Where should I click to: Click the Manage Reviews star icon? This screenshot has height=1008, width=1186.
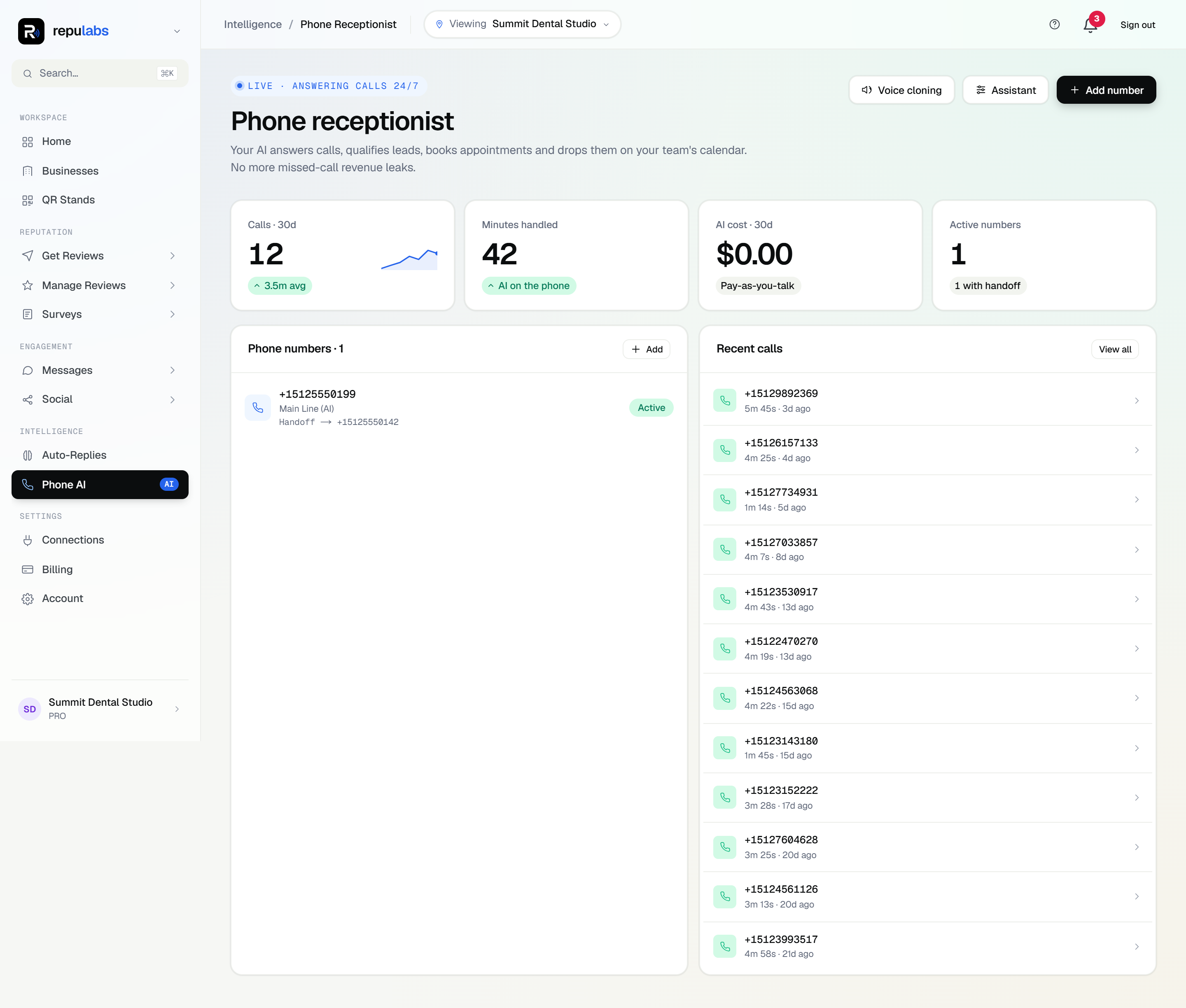pyautogui.click(x=28, y=285)
